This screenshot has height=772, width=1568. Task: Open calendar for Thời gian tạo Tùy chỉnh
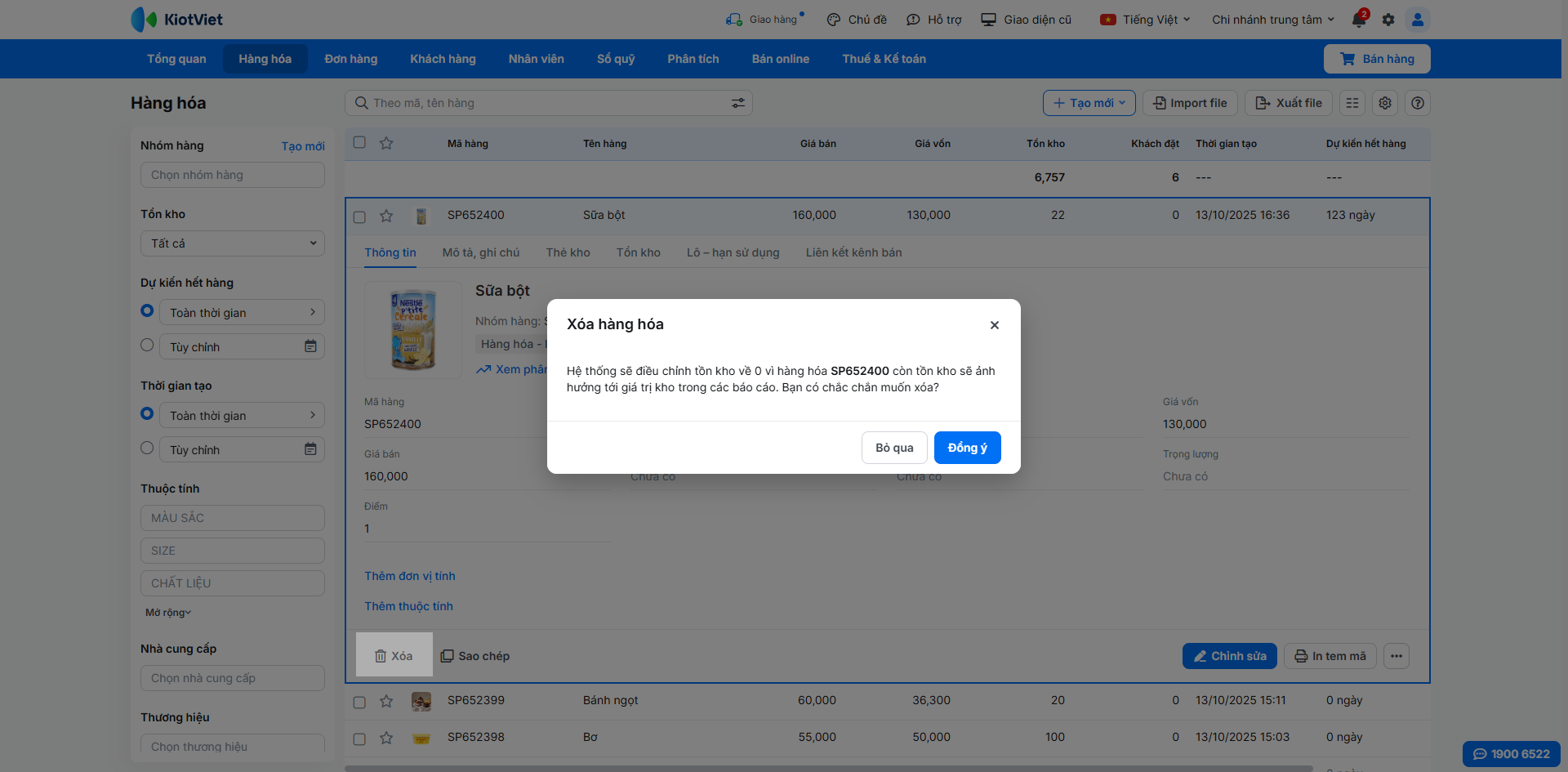pyautogui.click(x=310, y=449)
